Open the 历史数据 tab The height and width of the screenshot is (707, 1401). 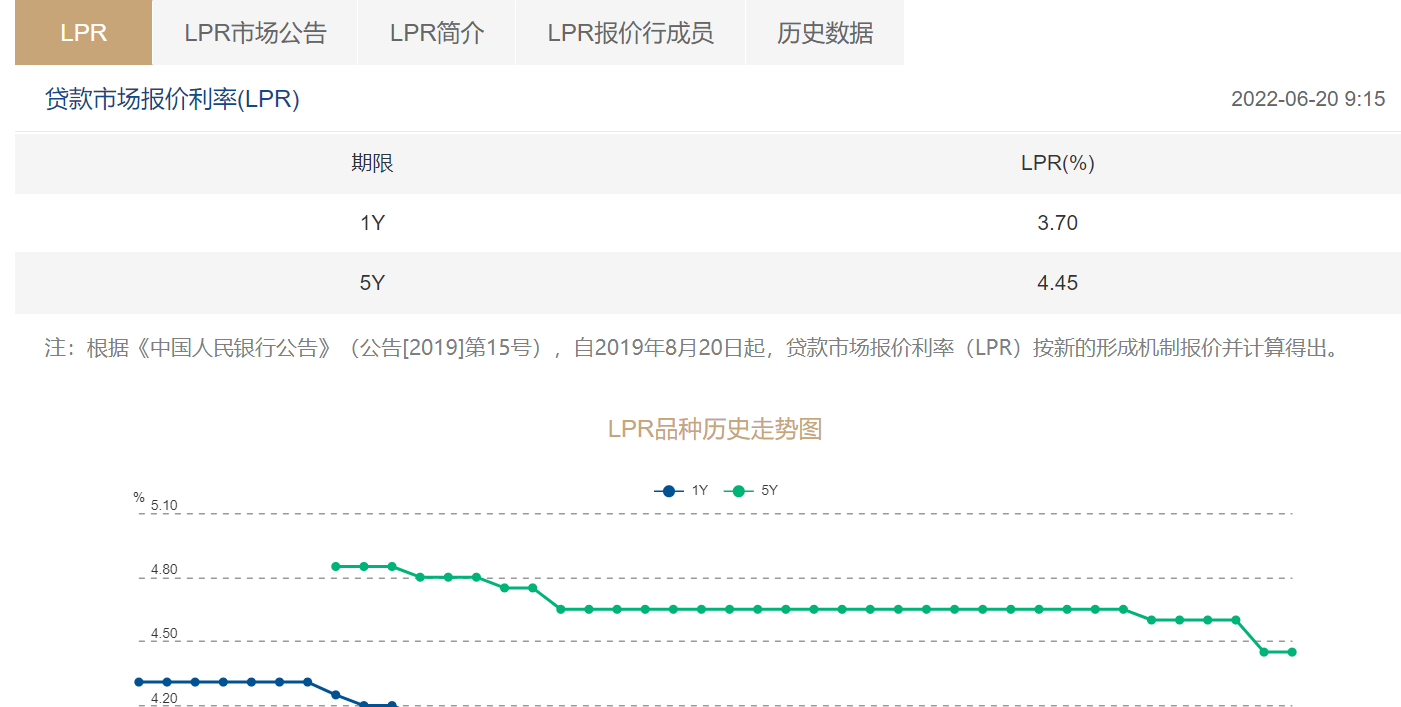coord(825,33)
